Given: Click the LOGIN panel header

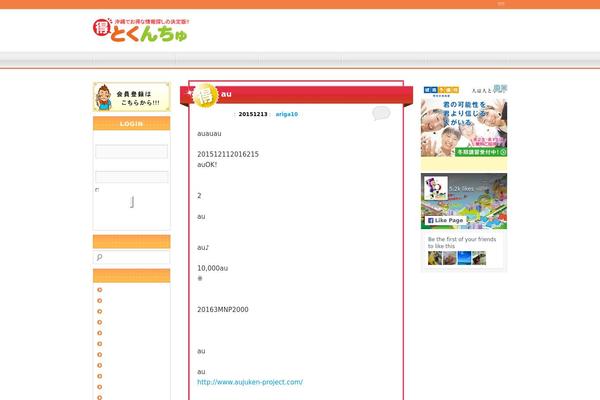Looking at the screenshot, I should pos(132,124).
